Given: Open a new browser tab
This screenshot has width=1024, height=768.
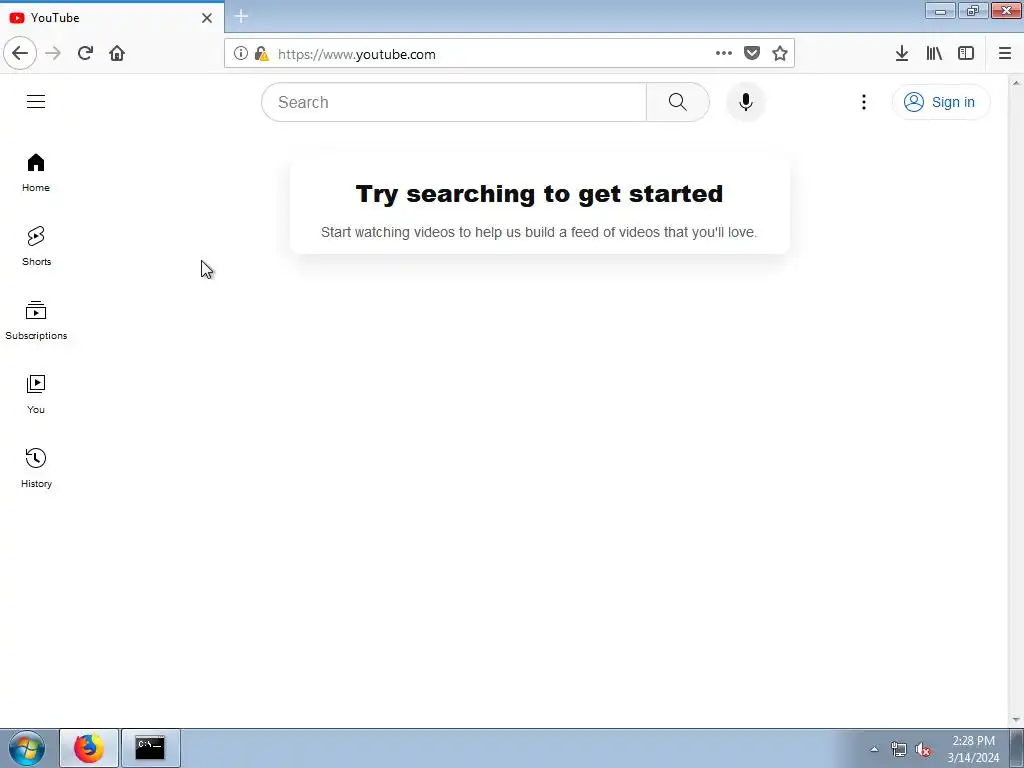Looking at the screenshot, I should 241,16.
